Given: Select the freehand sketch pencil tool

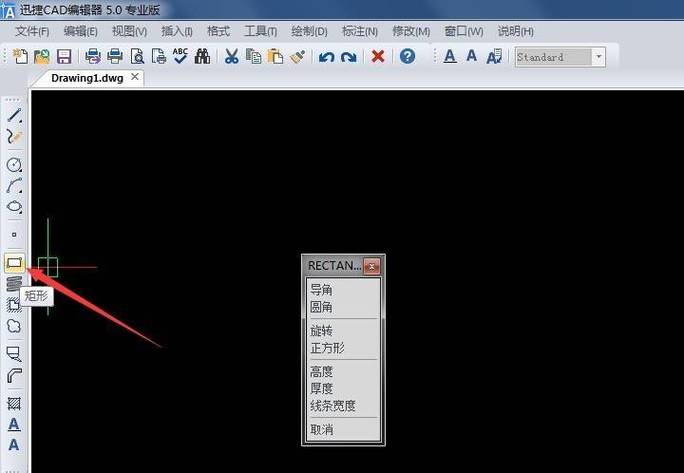Looking at the screenshot, I should [14, 137].
